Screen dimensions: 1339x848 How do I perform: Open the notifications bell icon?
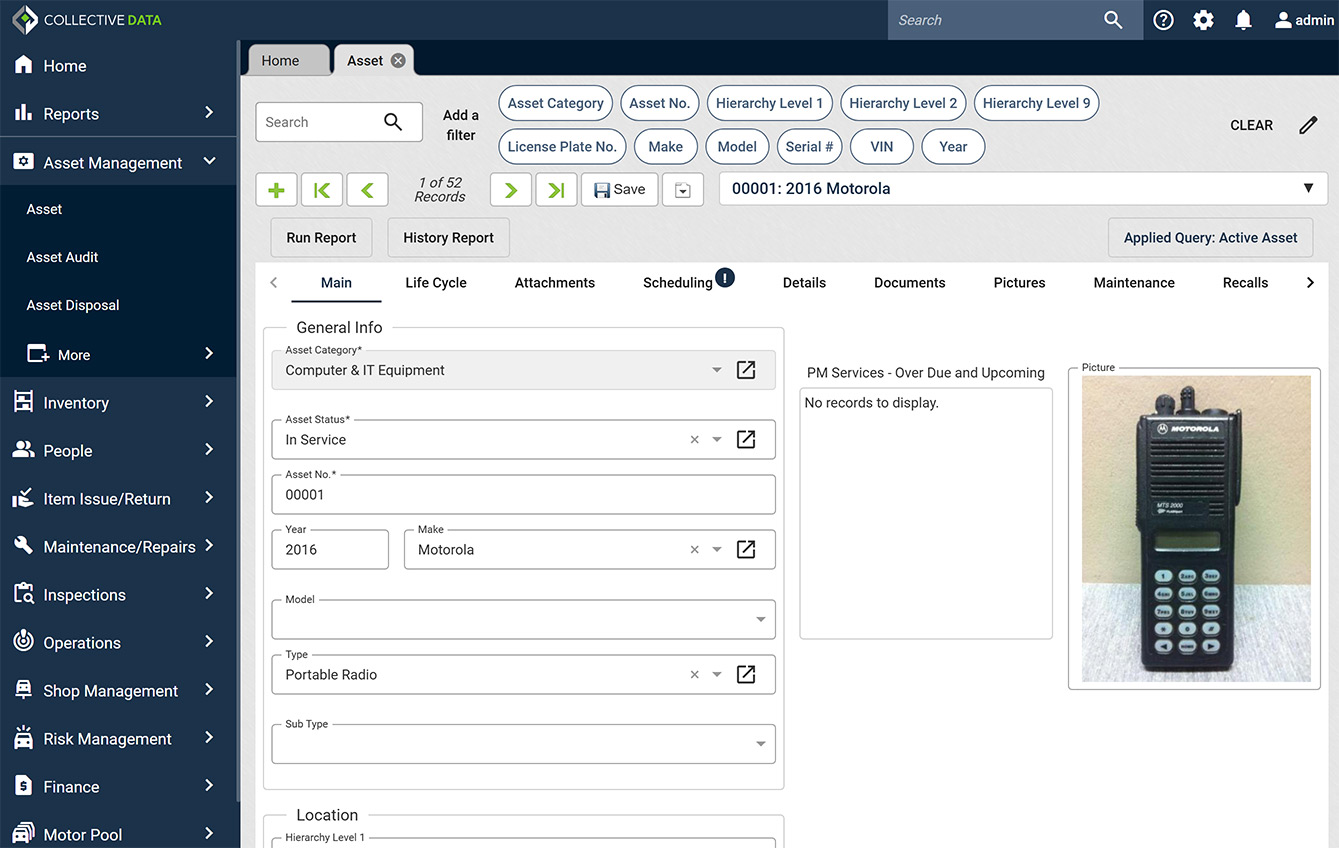1243,20
